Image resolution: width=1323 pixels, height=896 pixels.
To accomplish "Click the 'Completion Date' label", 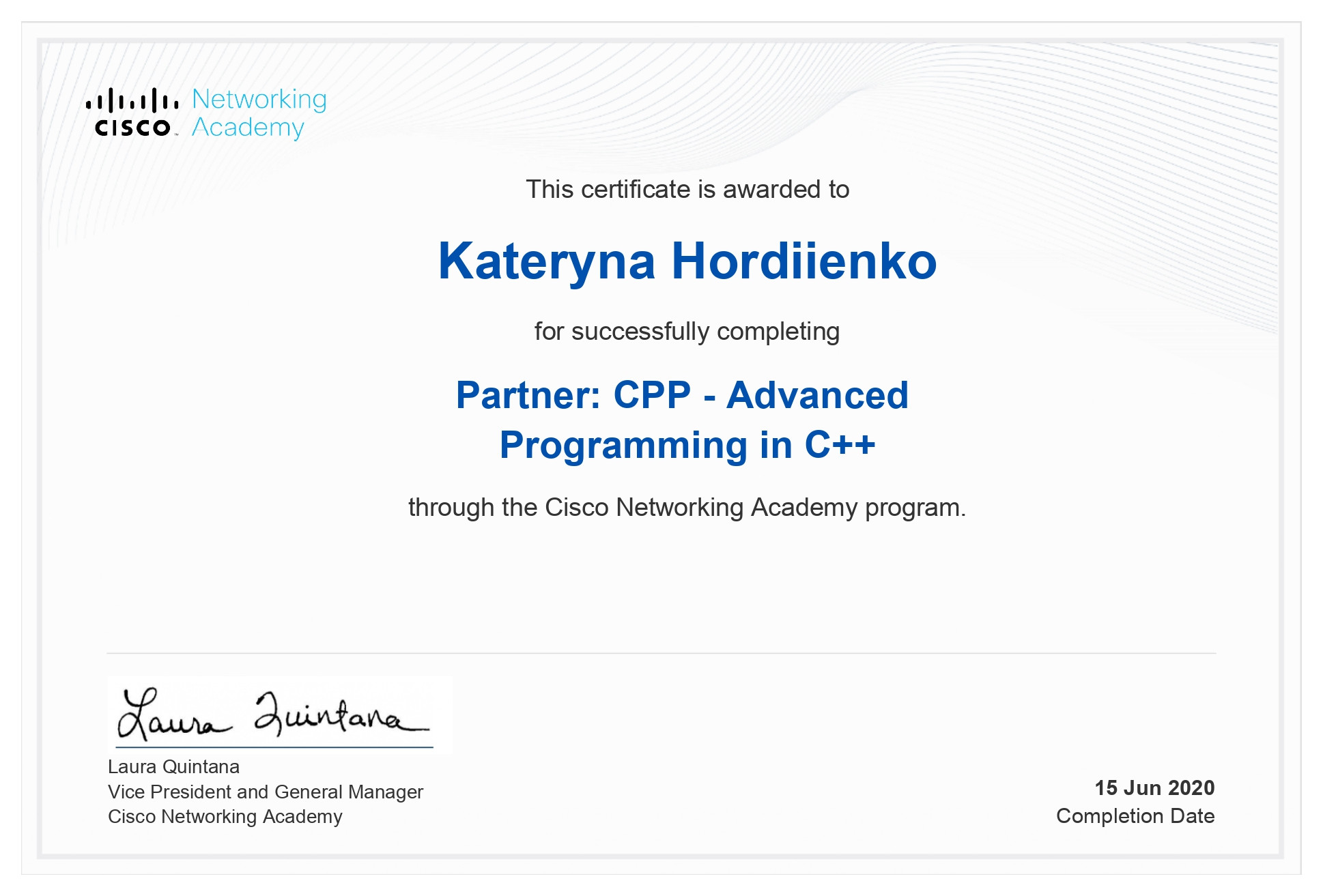I will 1135,816.
